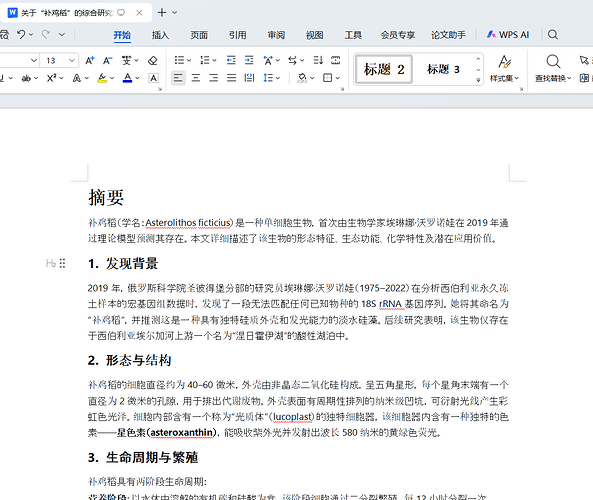Expand the styles gallery more arrow
The width and height of the screenshot is (593, 500).
click(x=478, y=80)
